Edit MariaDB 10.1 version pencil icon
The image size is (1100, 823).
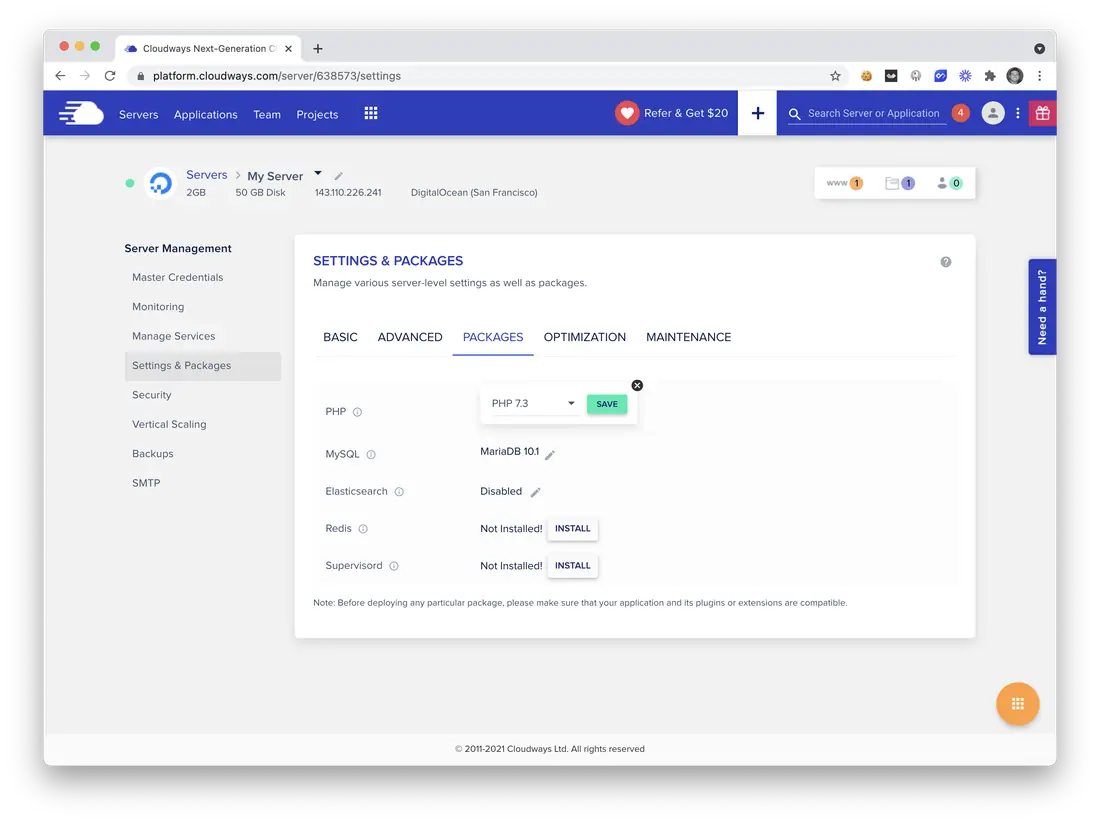coord(550,455)
